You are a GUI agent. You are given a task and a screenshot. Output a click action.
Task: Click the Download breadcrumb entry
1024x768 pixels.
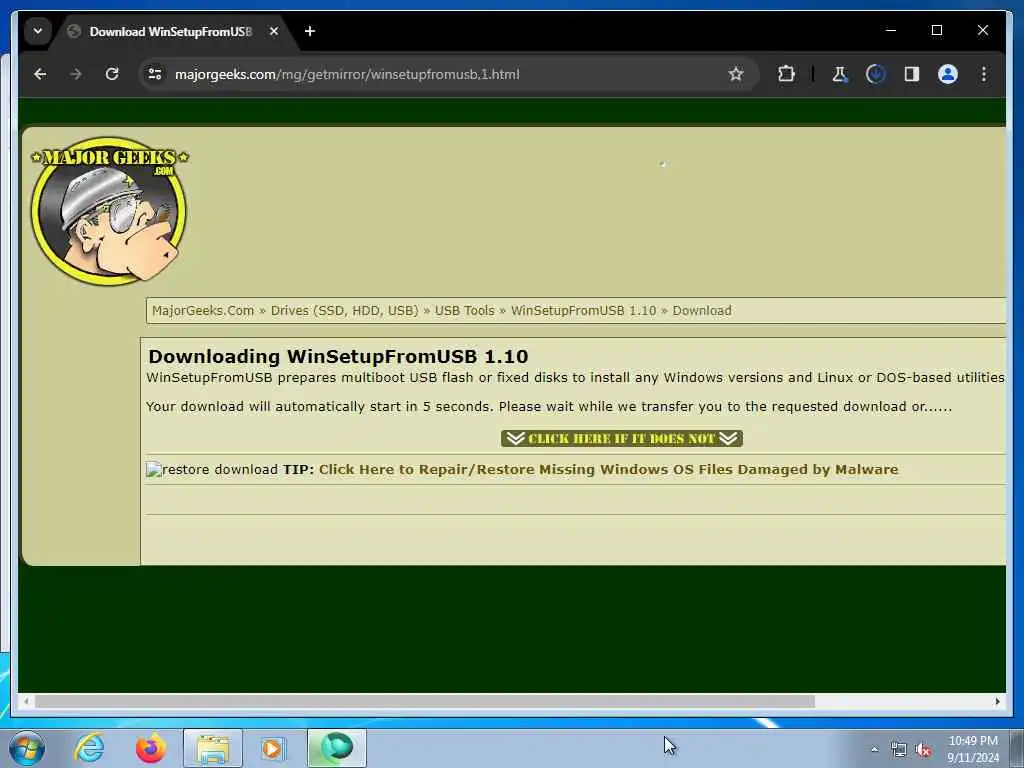702,311
